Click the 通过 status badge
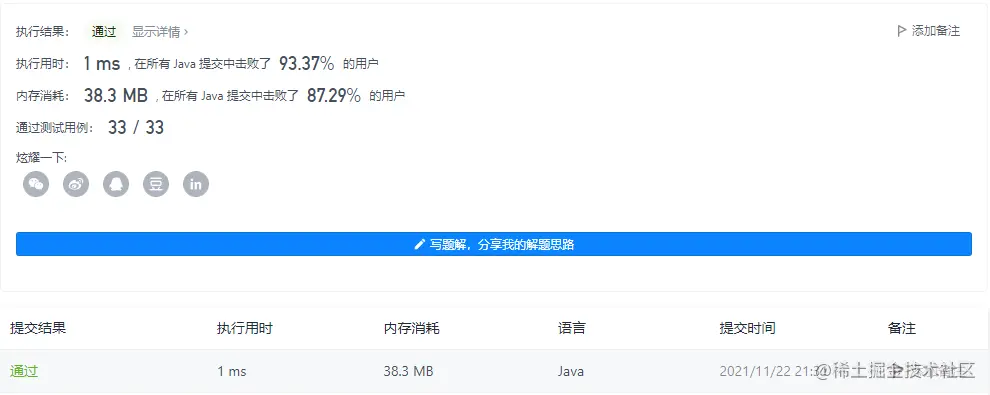This screenshot has width=990, height=395. point(104,32)
